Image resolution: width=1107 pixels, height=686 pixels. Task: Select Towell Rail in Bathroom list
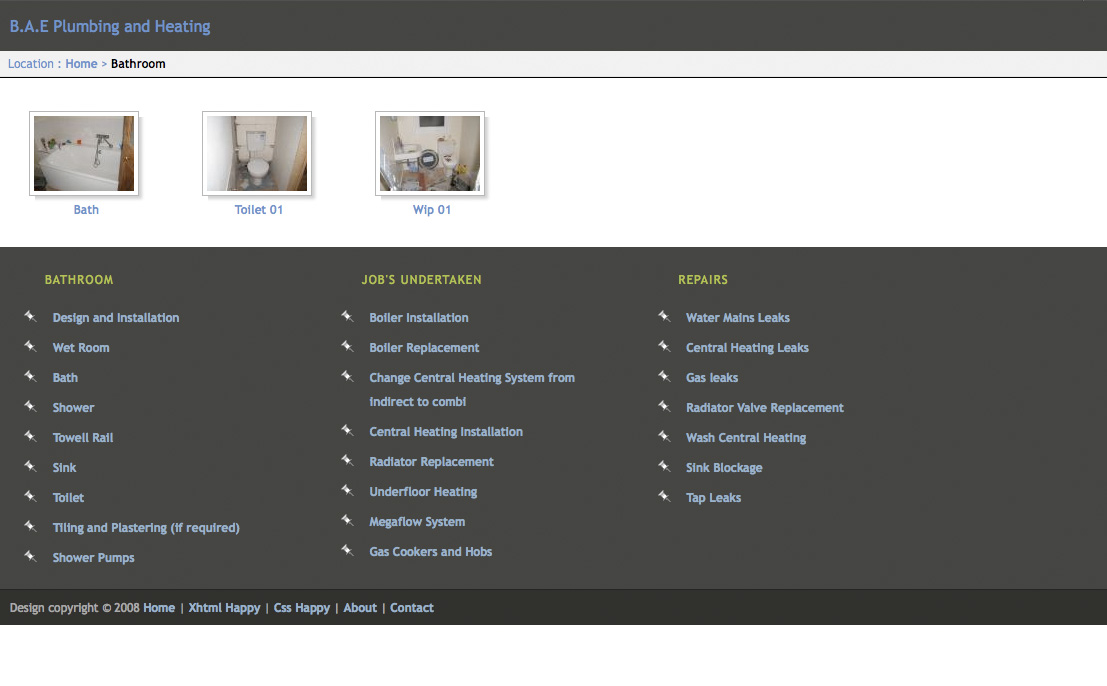pos(83,438)
